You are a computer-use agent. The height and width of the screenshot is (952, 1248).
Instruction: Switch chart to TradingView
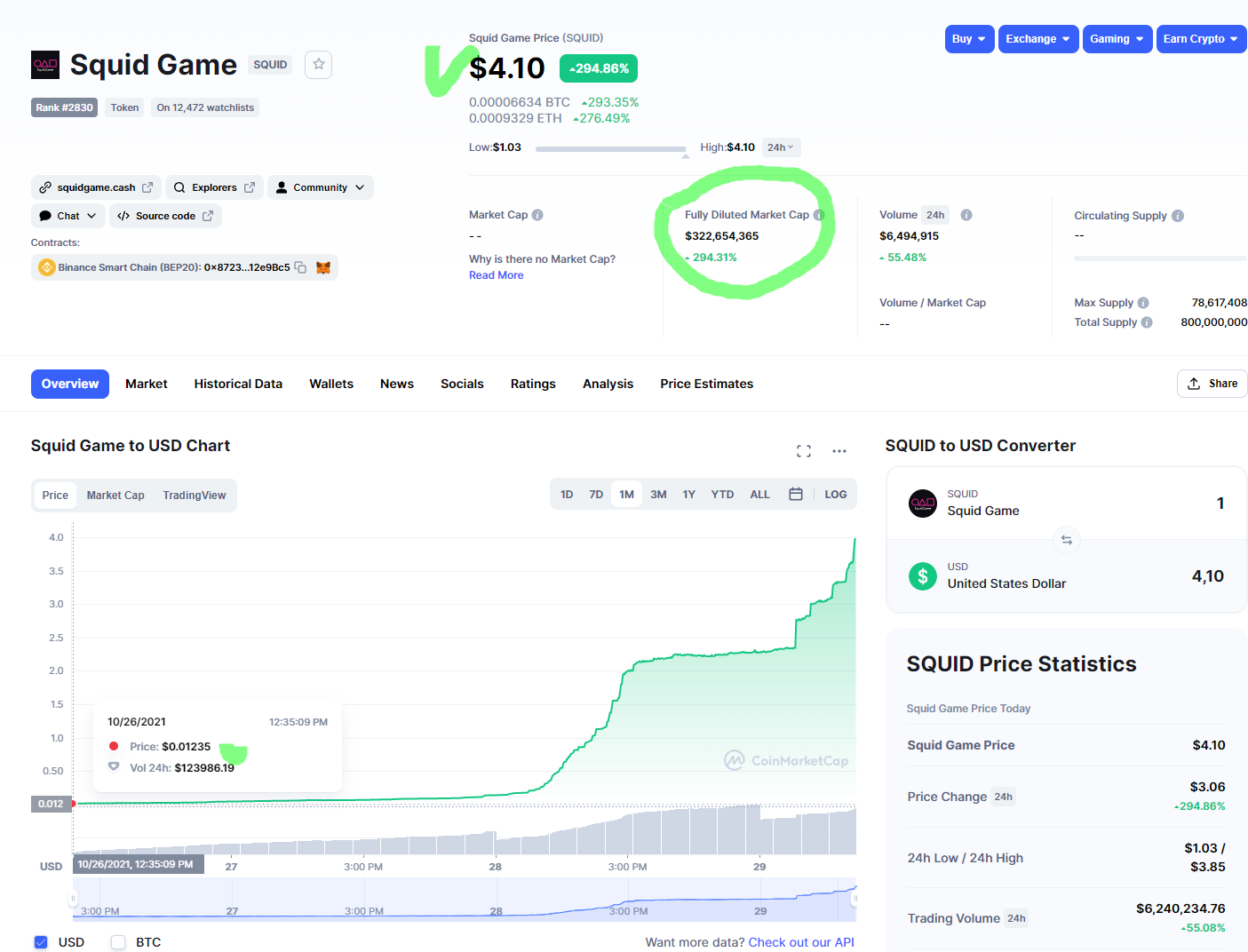(x=195, y=496)
